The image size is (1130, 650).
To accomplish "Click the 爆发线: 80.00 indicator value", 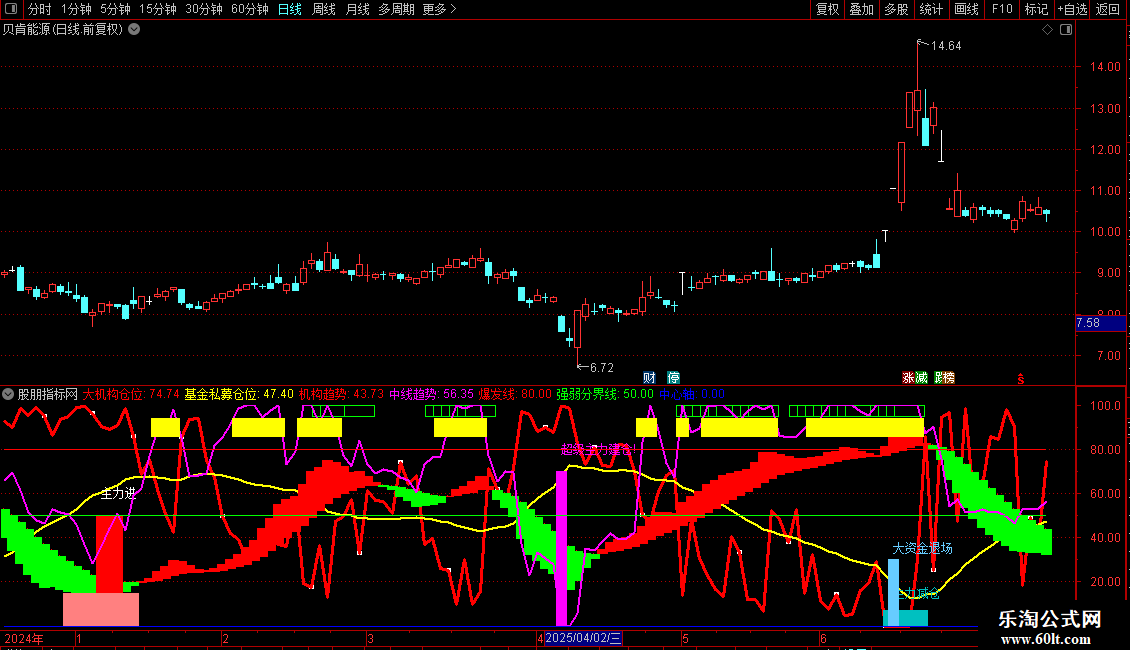I will click(515, 394).
